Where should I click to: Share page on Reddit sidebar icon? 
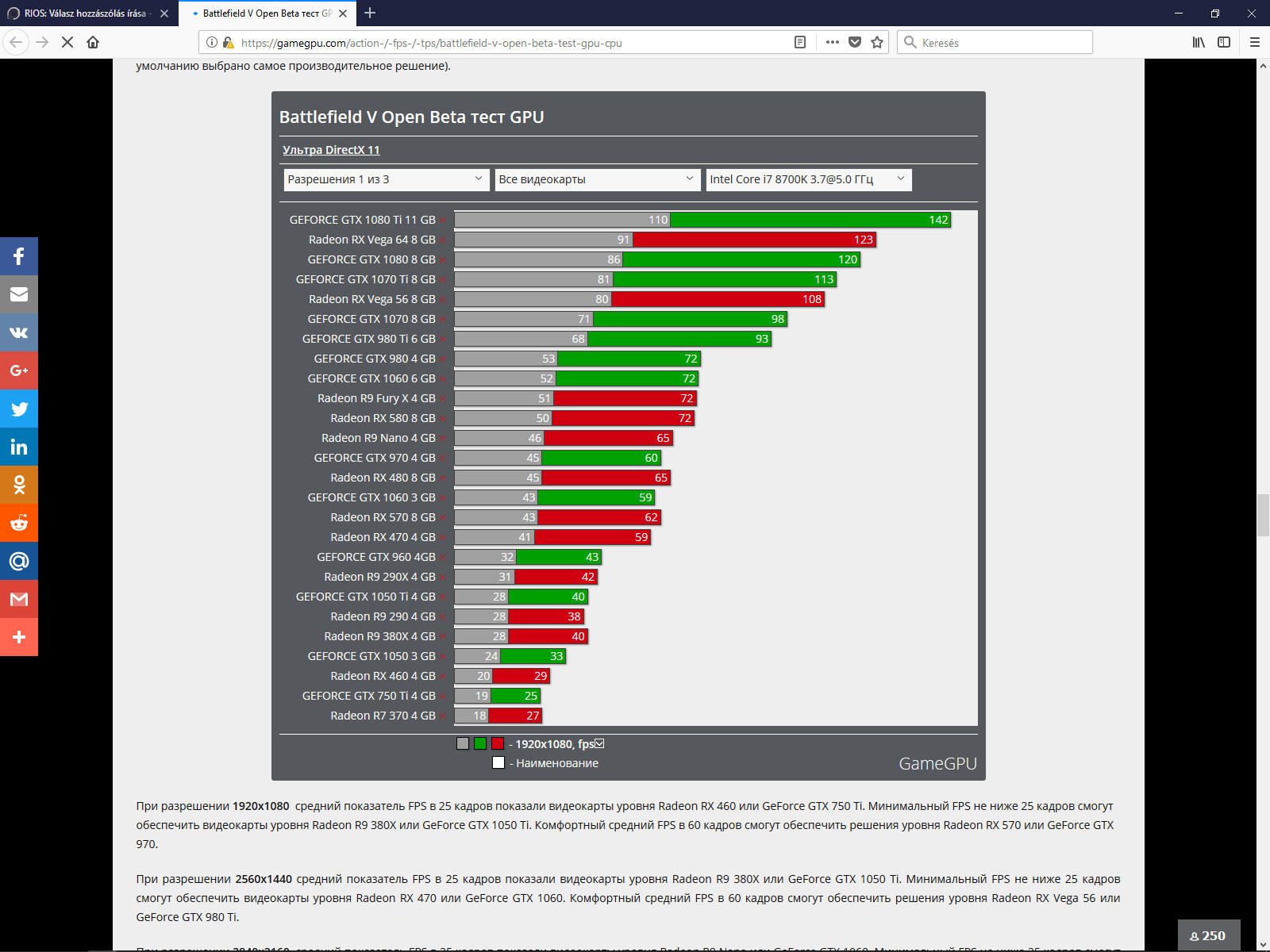[19, 523]
